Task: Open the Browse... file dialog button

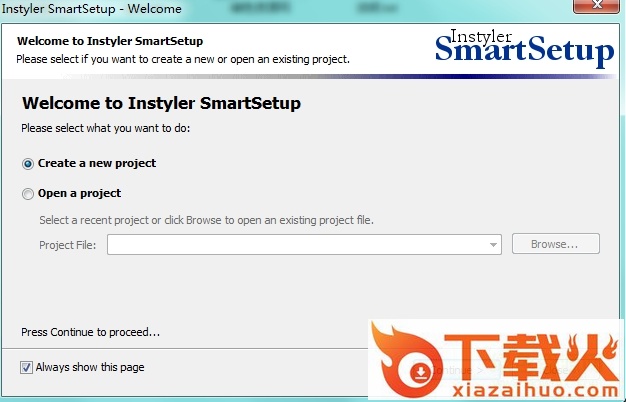Action: pos(556,244)
